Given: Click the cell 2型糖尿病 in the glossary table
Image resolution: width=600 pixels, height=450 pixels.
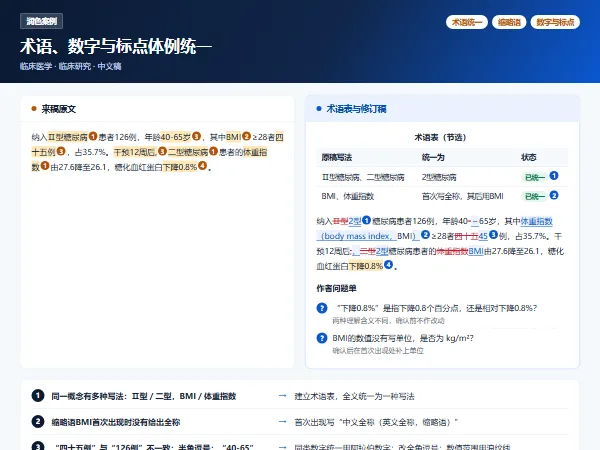Looking at the screenshot, I should tap(439, 177).
